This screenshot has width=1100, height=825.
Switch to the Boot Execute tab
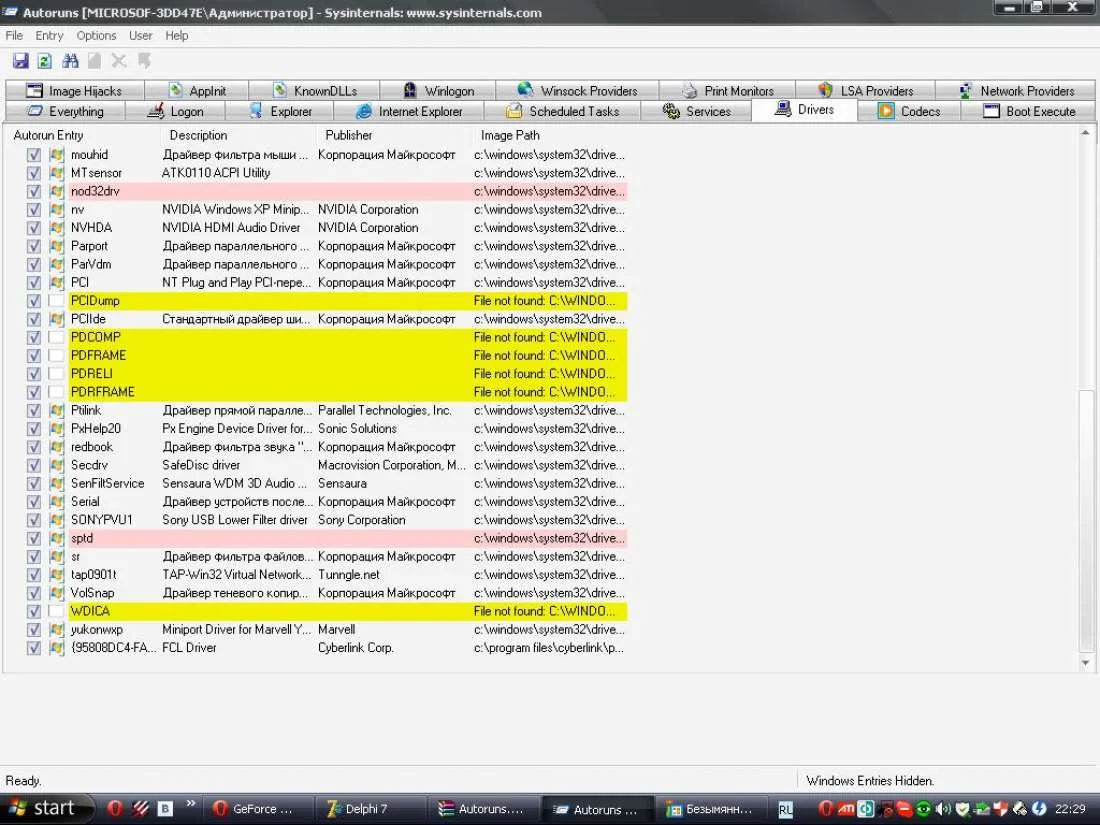(x=1028, y=111)
